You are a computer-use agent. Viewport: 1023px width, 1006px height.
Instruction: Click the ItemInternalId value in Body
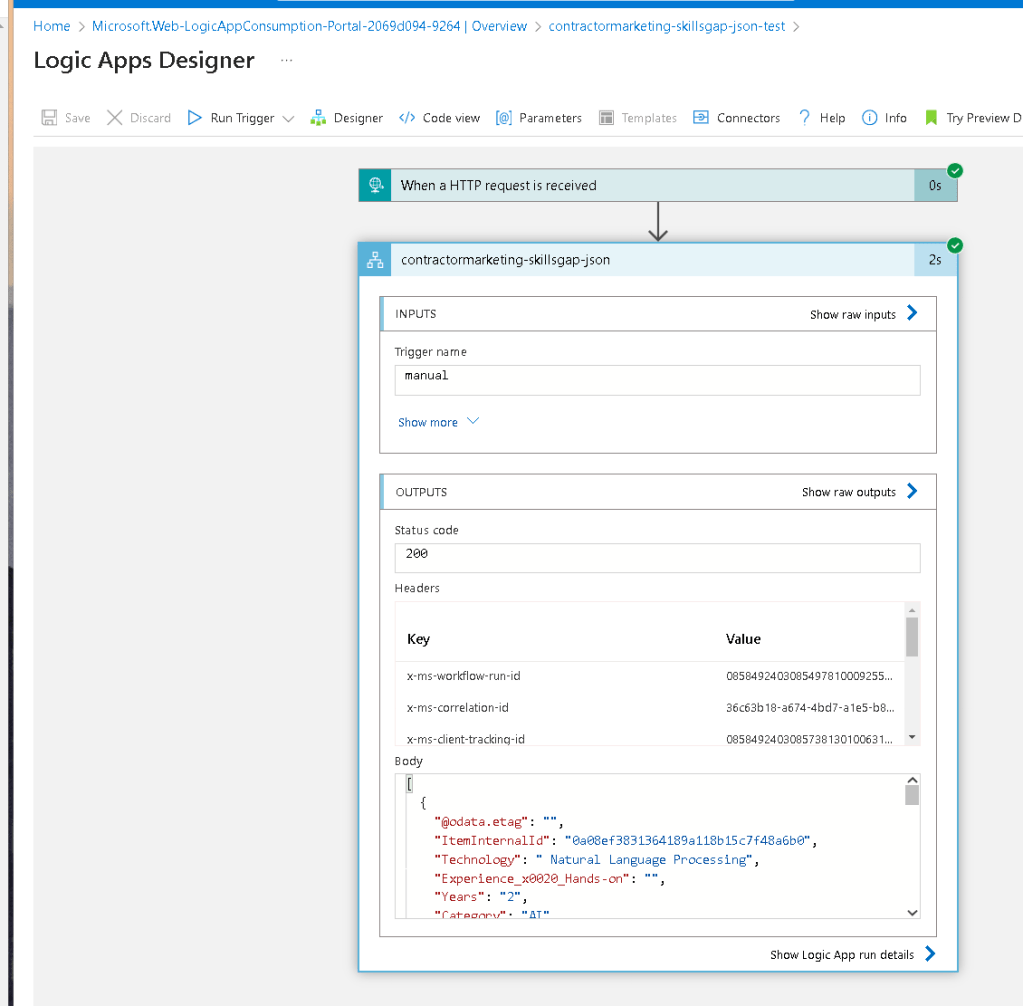click(x=688, y=840)
